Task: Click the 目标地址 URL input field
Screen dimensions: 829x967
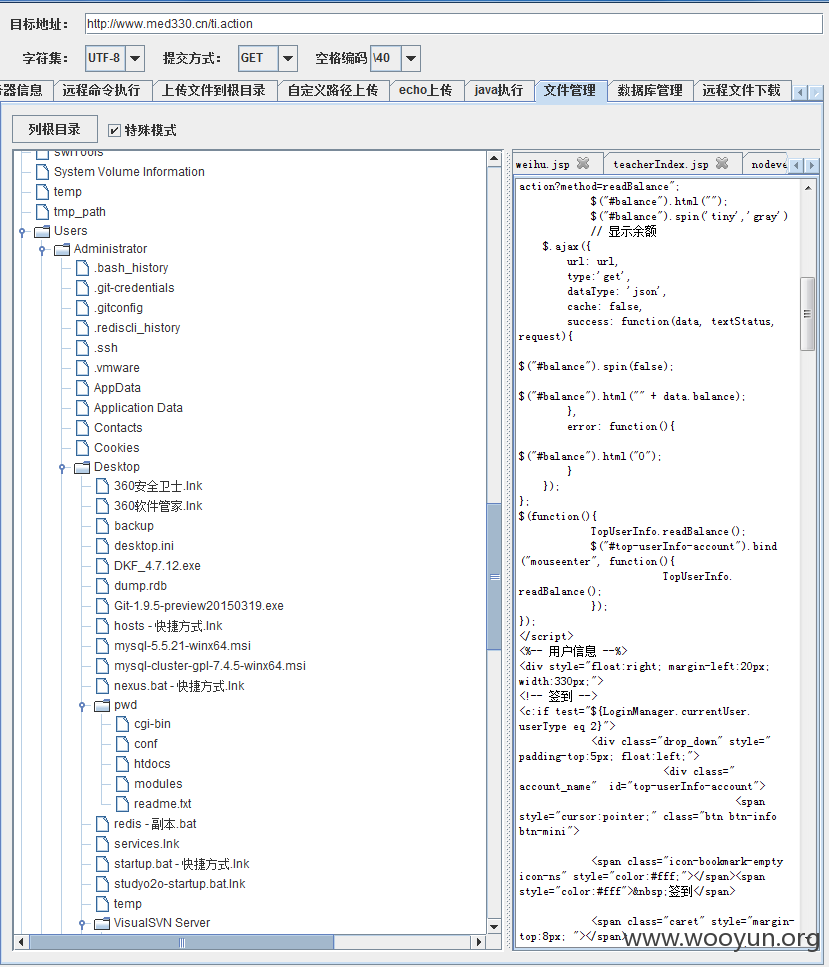Action: [453, 24]
